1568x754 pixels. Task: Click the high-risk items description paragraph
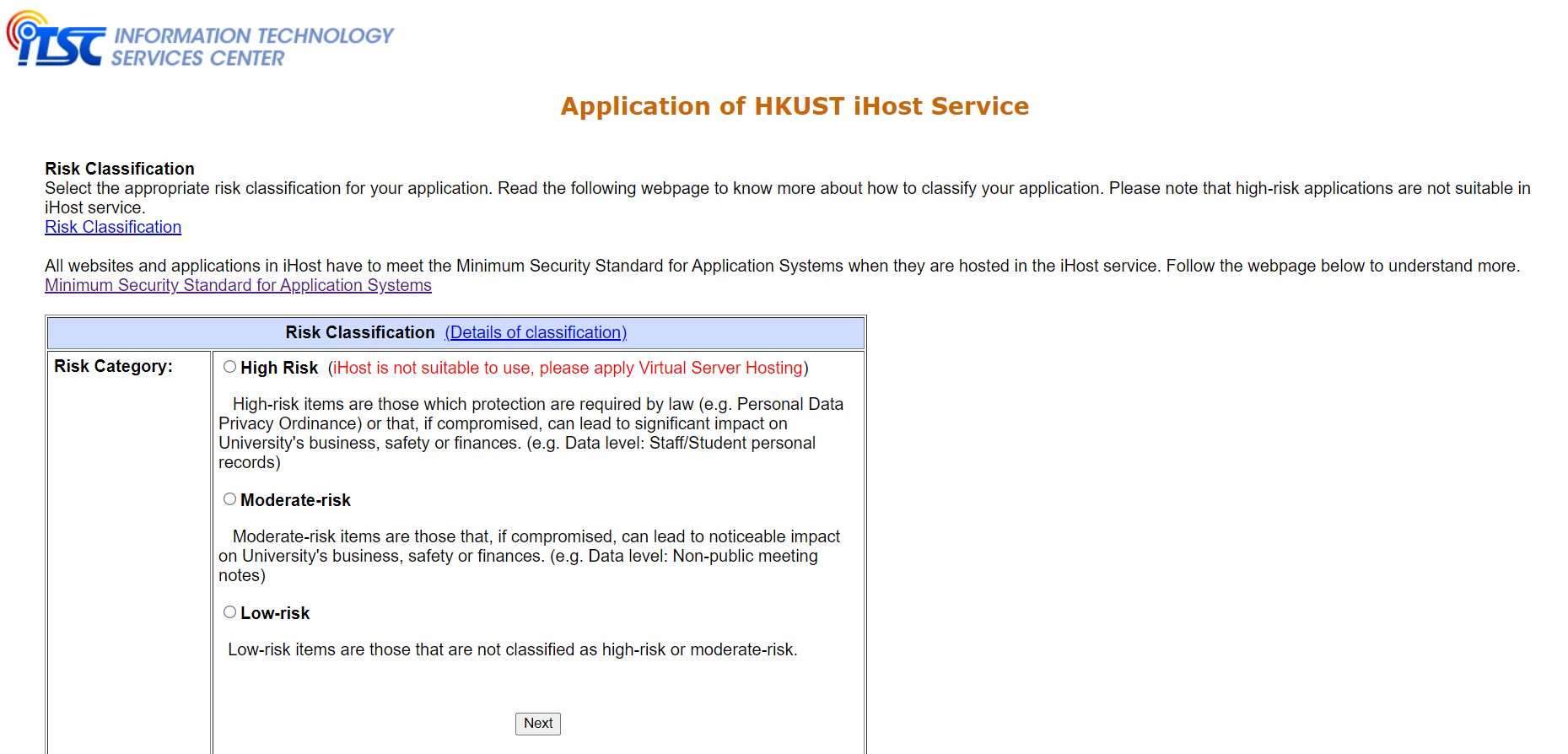point(531,433)
